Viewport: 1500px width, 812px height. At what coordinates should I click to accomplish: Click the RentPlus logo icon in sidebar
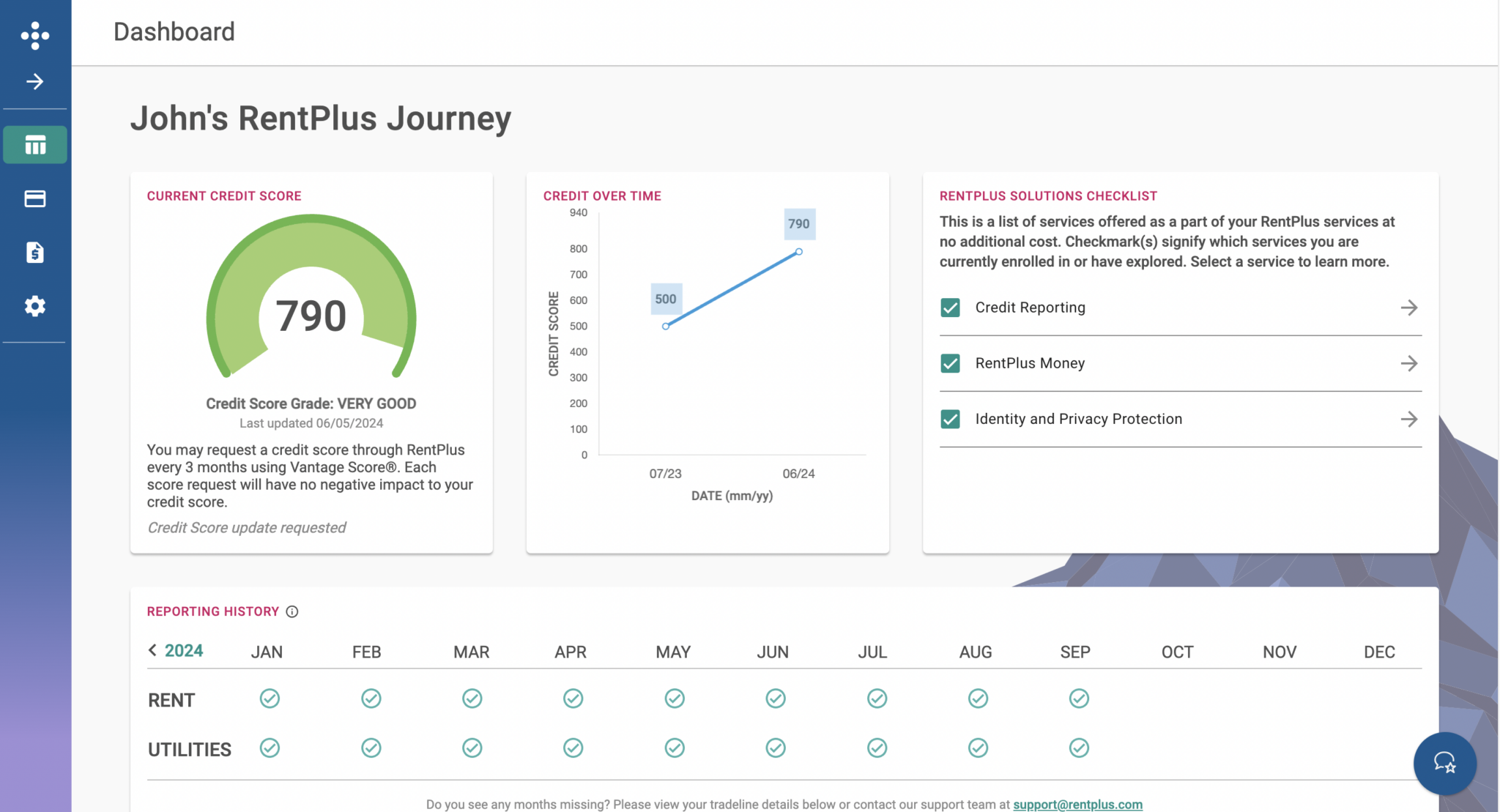coord(35,35)
